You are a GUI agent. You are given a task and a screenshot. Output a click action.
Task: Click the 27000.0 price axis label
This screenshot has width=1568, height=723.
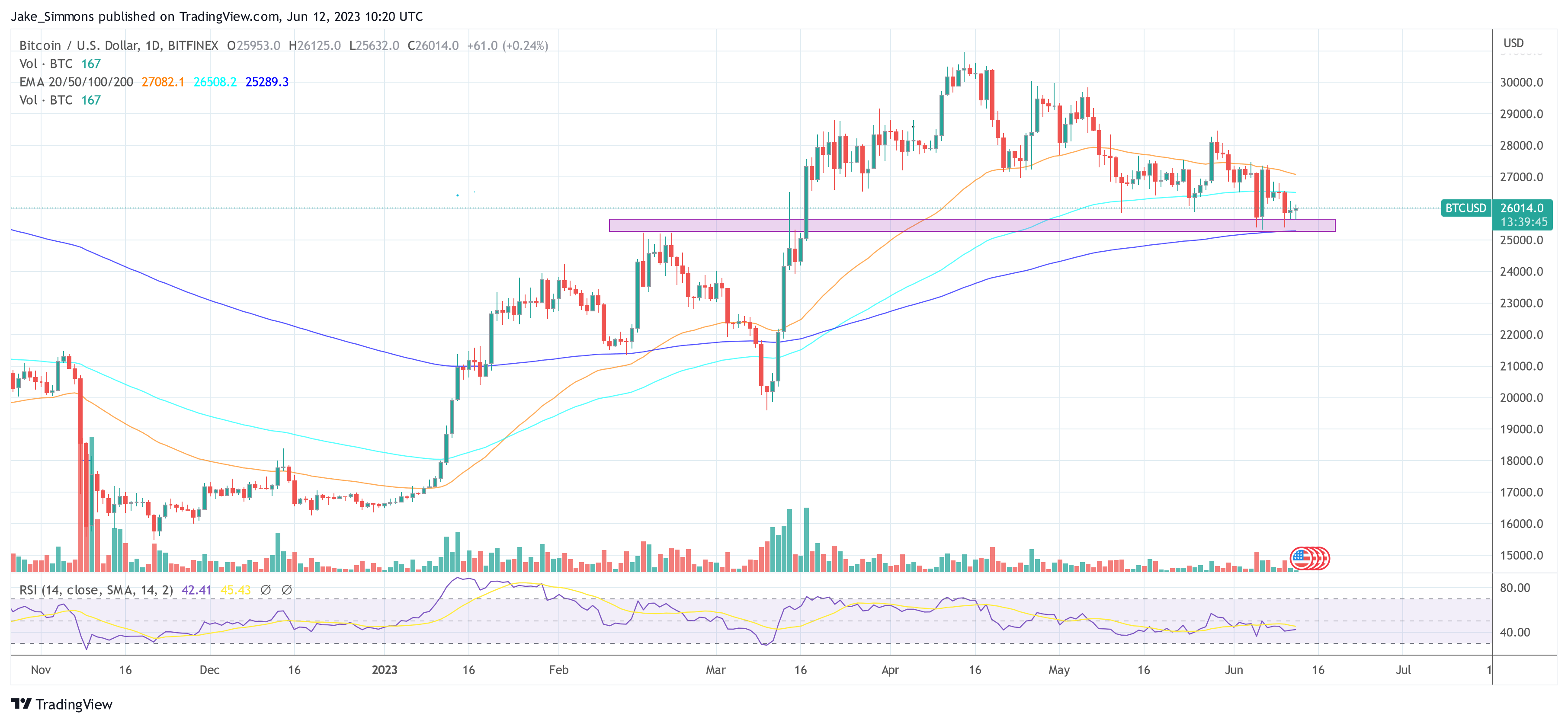(x=1521, y=177)
